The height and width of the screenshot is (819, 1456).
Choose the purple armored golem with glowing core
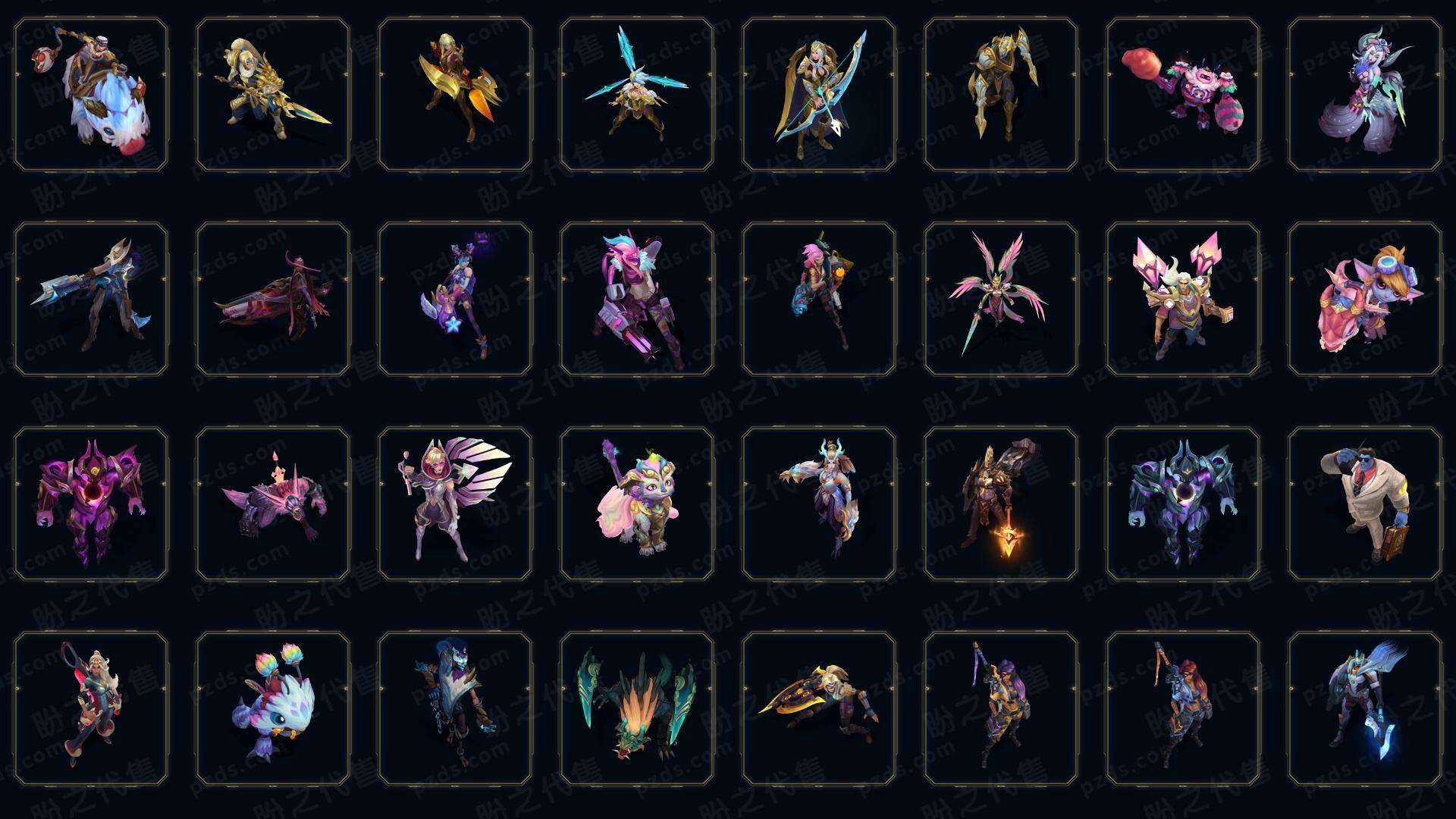click(x=91, y=504)
